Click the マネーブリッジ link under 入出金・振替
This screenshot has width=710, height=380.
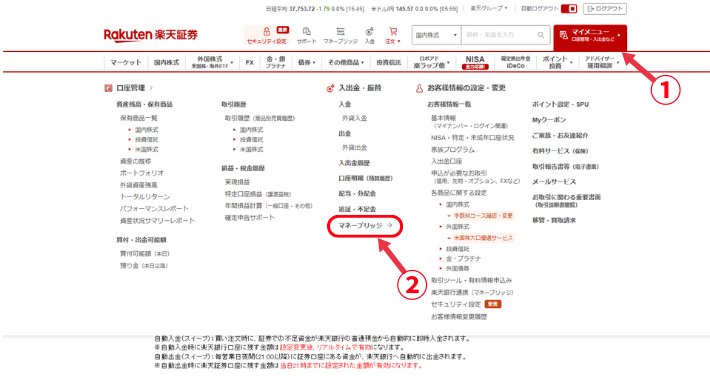tap(365, 225)
